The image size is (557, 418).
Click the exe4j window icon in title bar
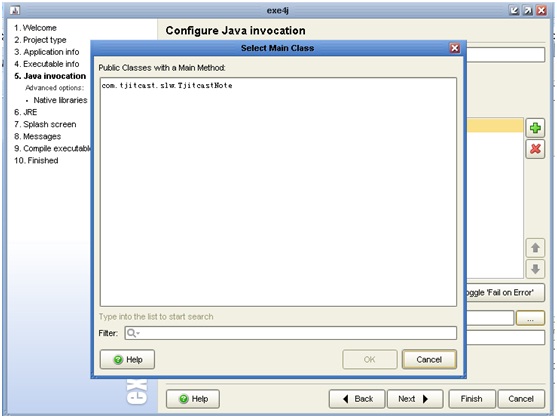coord(15,10)
